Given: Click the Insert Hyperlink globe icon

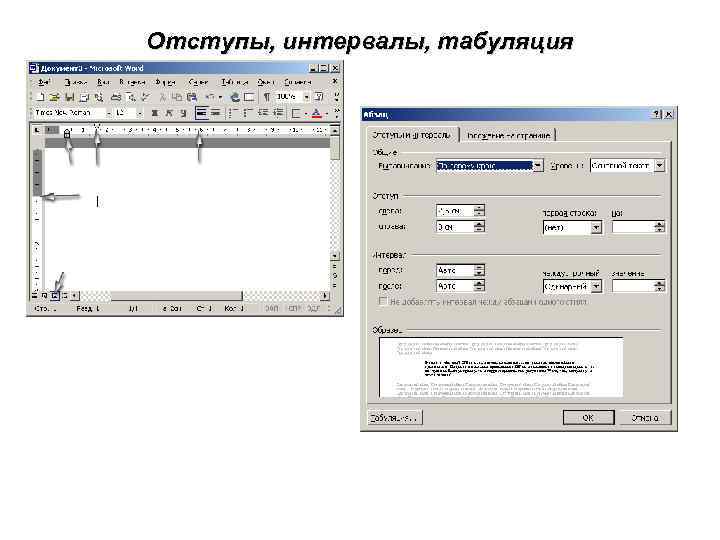Looking at the screenshot, I should tap(235, 97).
